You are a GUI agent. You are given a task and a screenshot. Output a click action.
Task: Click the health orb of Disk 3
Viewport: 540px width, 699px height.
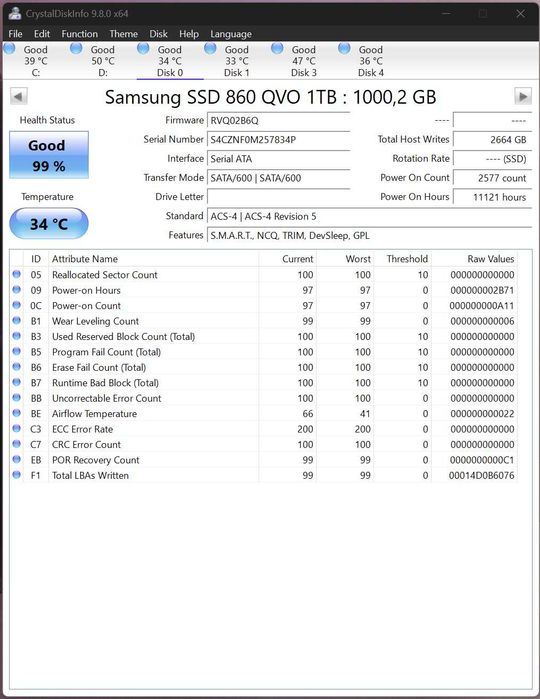click(277, 48)
